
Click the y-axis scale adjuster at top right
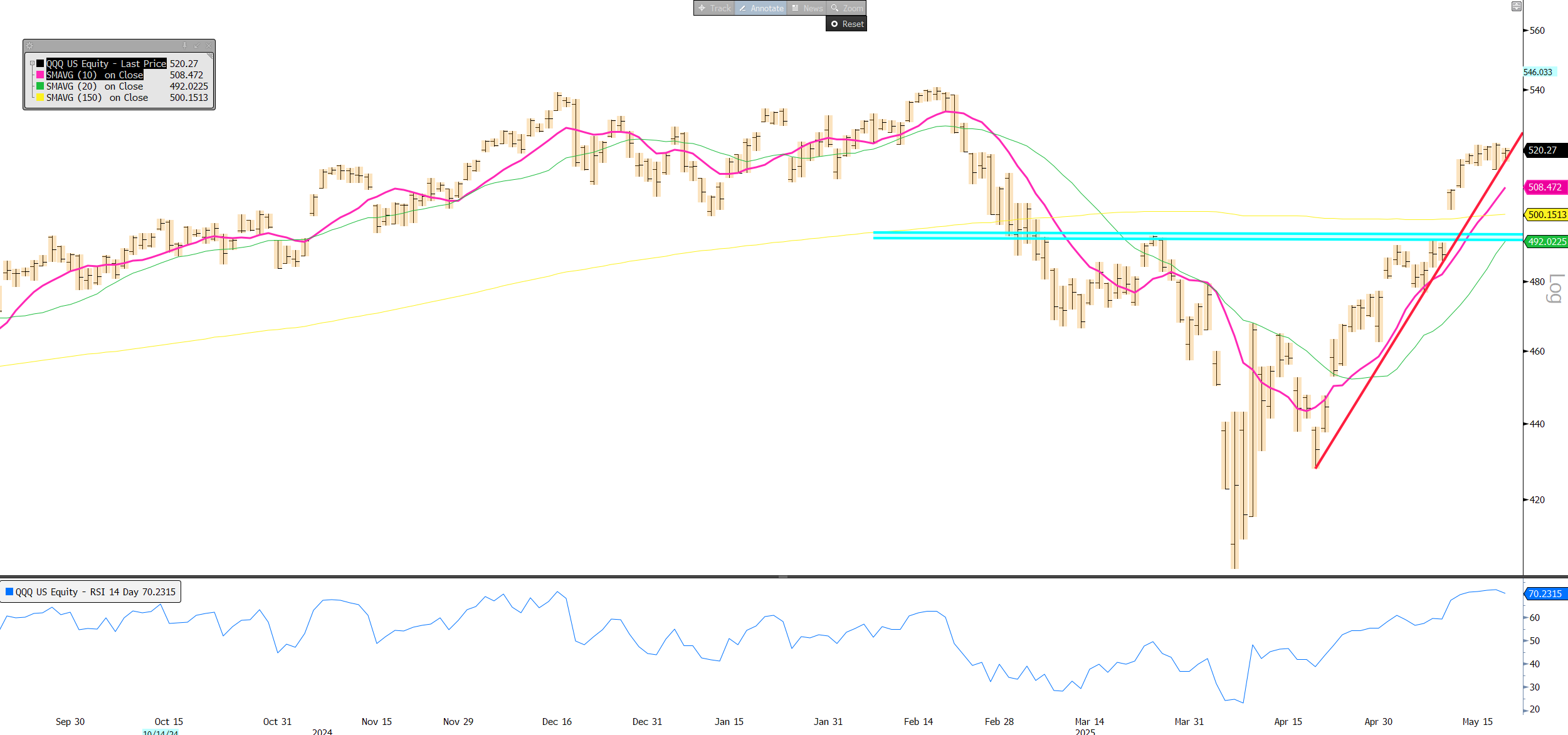click(1516, 6)
